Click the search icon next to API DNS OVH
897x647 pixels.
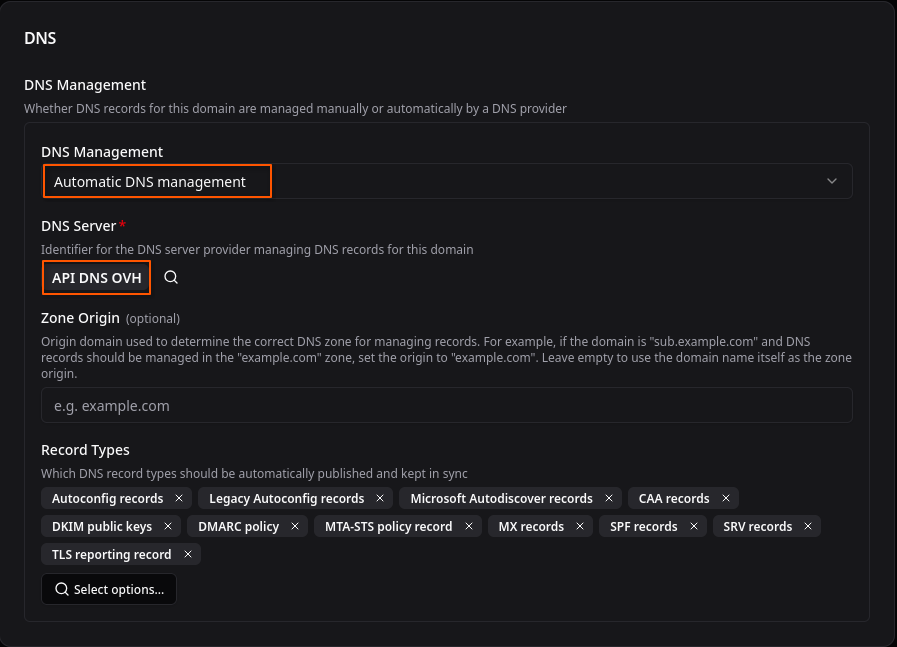pyautogui.click(x=171, y=278)
